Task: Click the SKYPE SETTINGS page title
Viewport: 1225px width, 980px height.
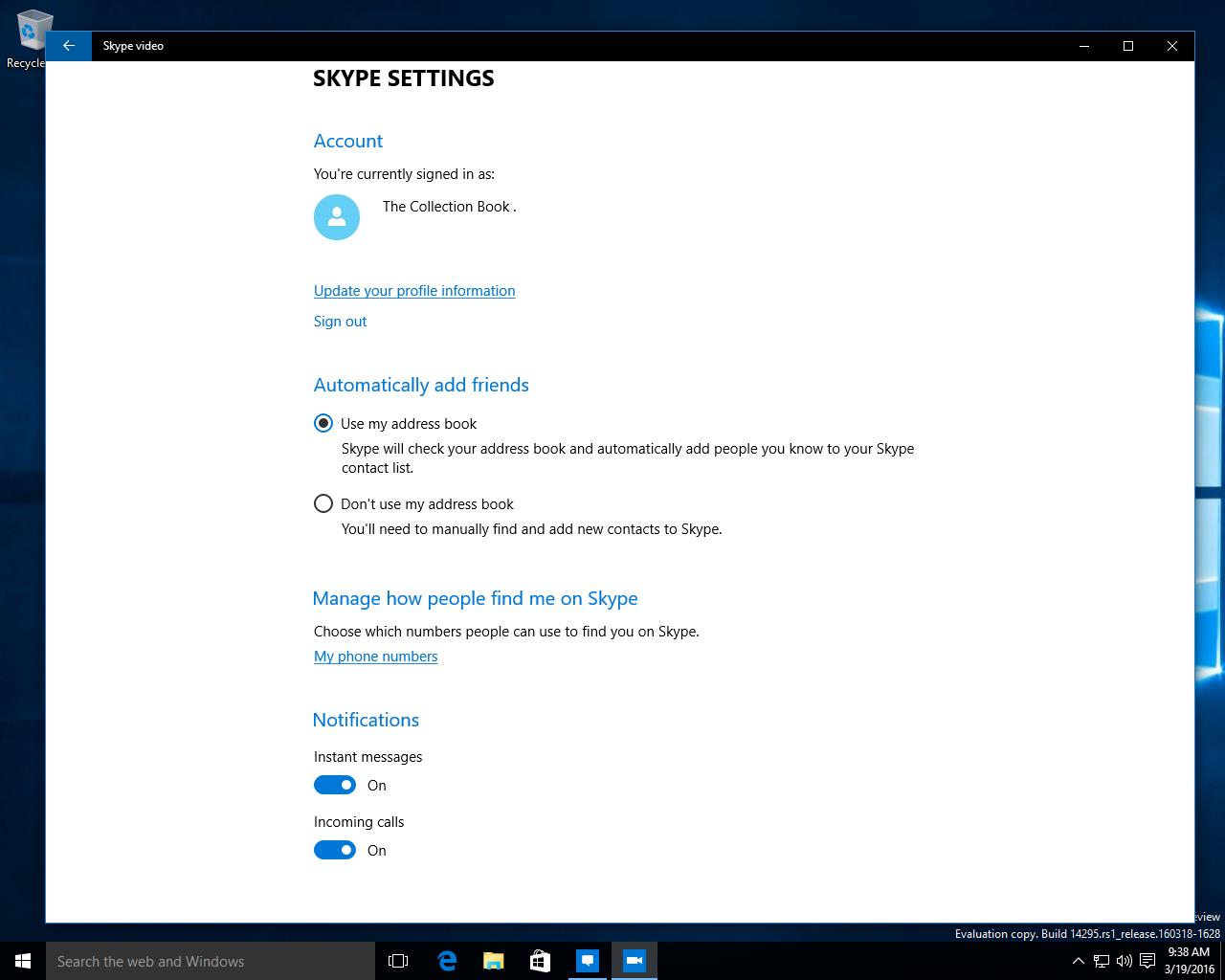Action: pos(404,78)
